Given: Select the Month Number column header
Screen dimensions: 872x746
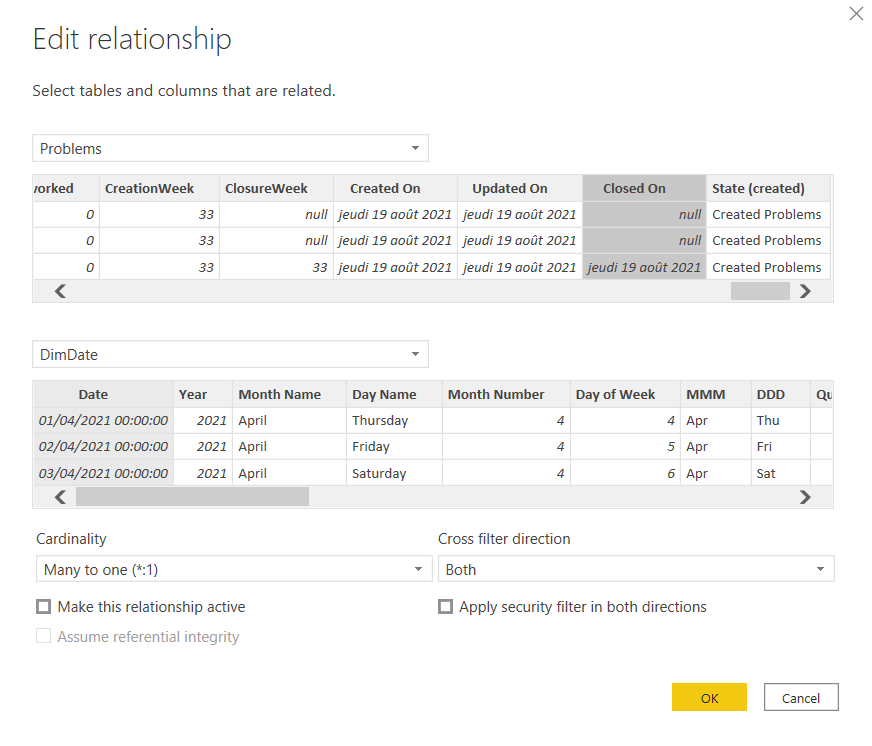Looking at the screenshot, I should click(x=506, y=394).
